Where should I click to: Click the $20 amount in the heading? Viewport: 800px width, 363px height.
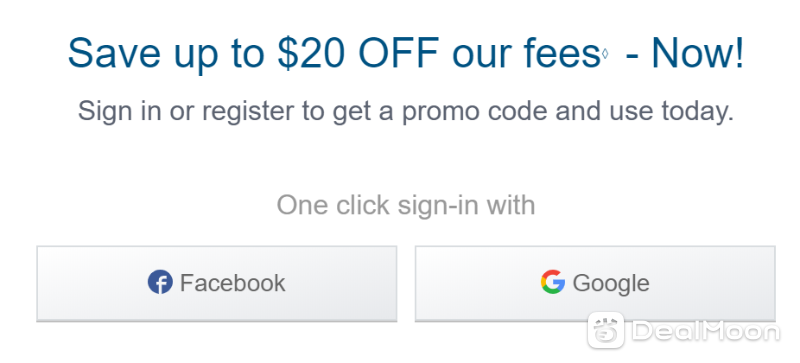[x=312, y=53]
